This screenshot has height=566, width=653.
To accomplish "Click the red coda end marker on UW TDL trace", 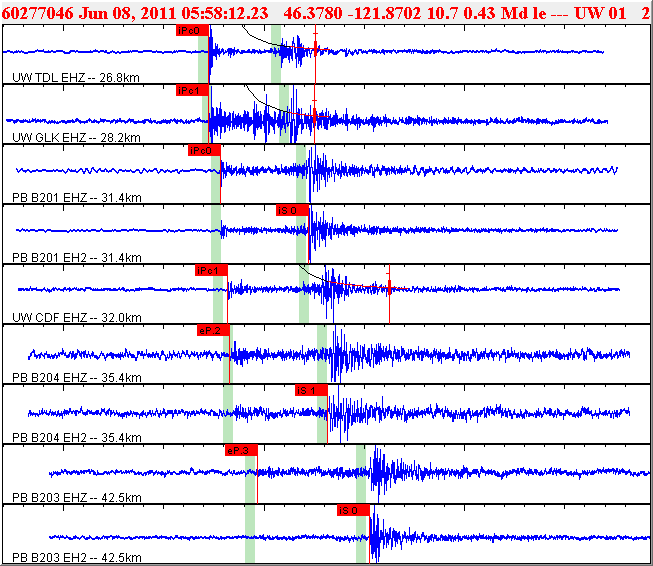I will pyautogui.click(x=315, y=49).
